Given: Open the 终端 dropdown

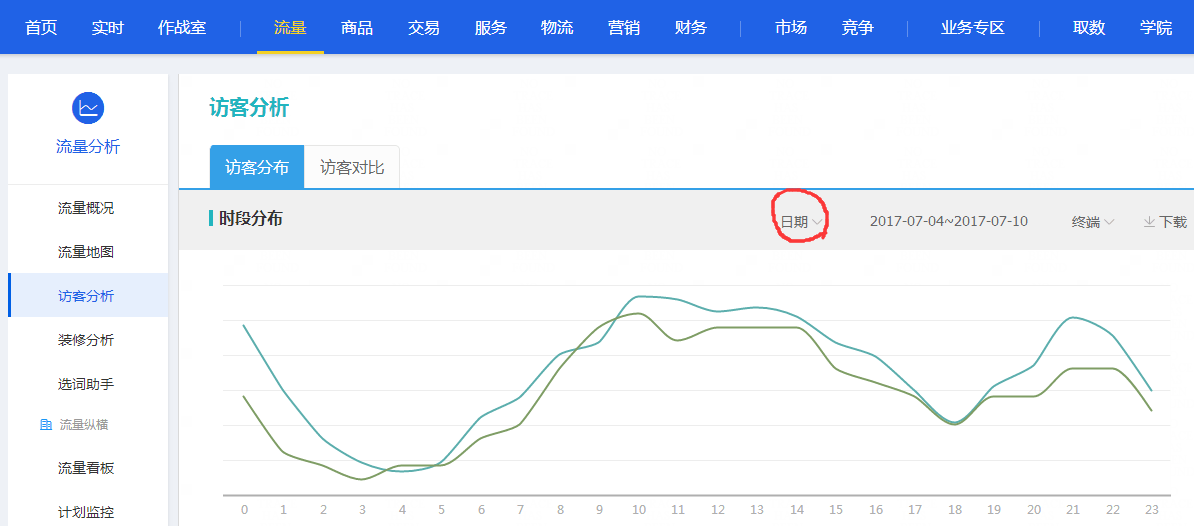Looking at the screenshot, I should click(1093, 222).
